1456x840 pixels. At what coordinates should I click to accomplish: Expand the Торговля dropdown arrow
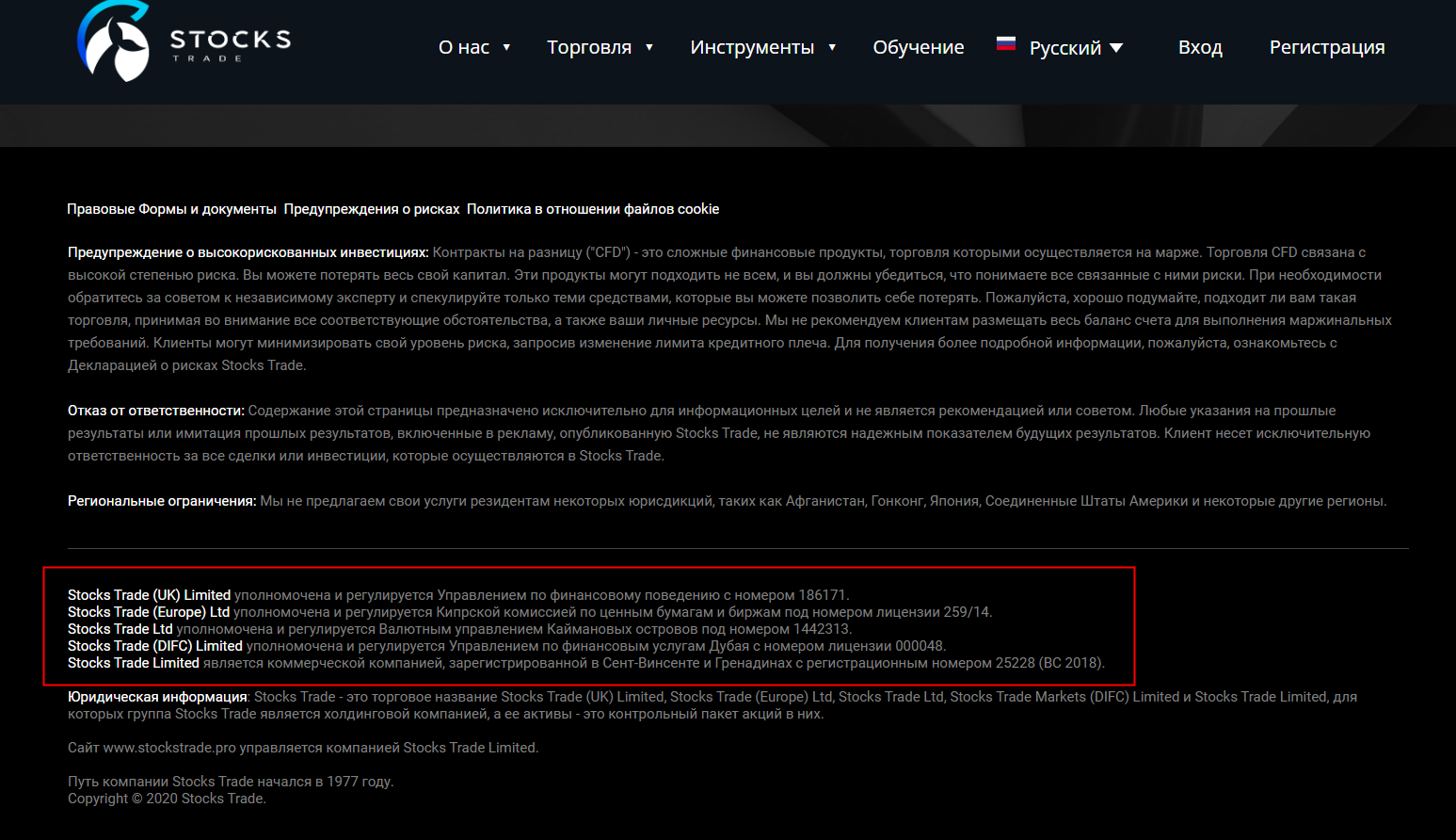tap(649, 47)
